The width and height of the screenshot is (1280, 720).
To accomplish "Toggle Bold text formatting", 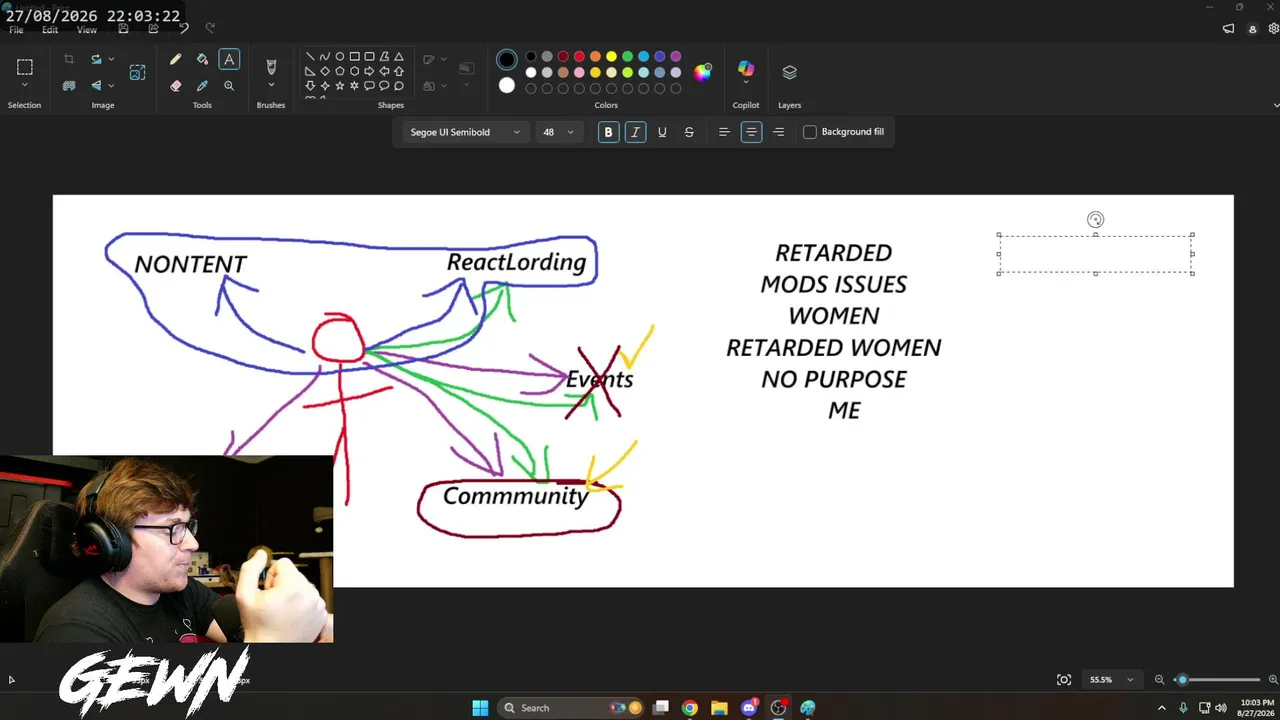I will click(608, 132).
